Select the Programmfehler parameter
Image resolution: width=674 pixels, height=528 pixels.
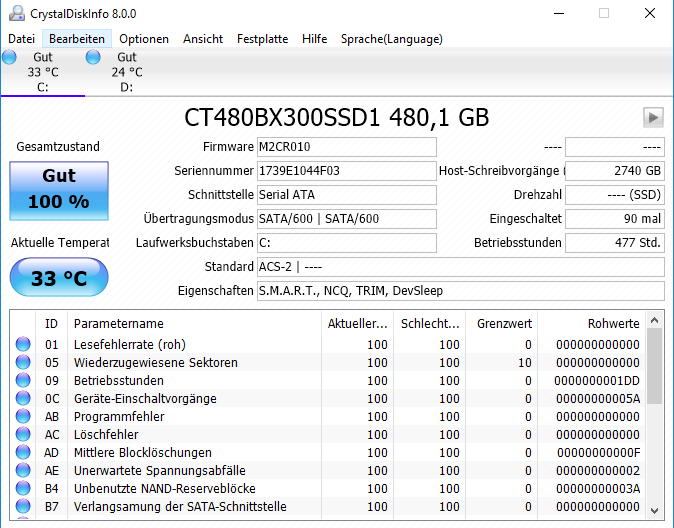(328, 417)
